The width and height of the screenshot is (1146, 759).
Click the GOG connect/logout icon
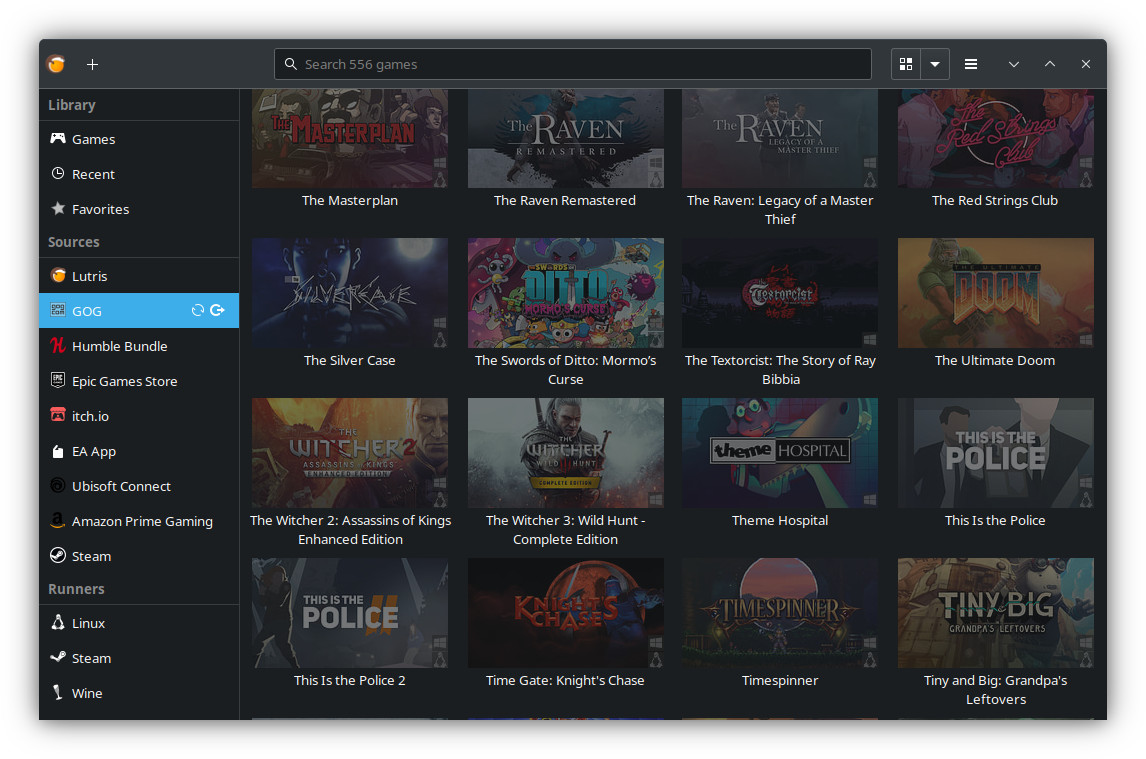pyautogui.click(x=218, y=311)
